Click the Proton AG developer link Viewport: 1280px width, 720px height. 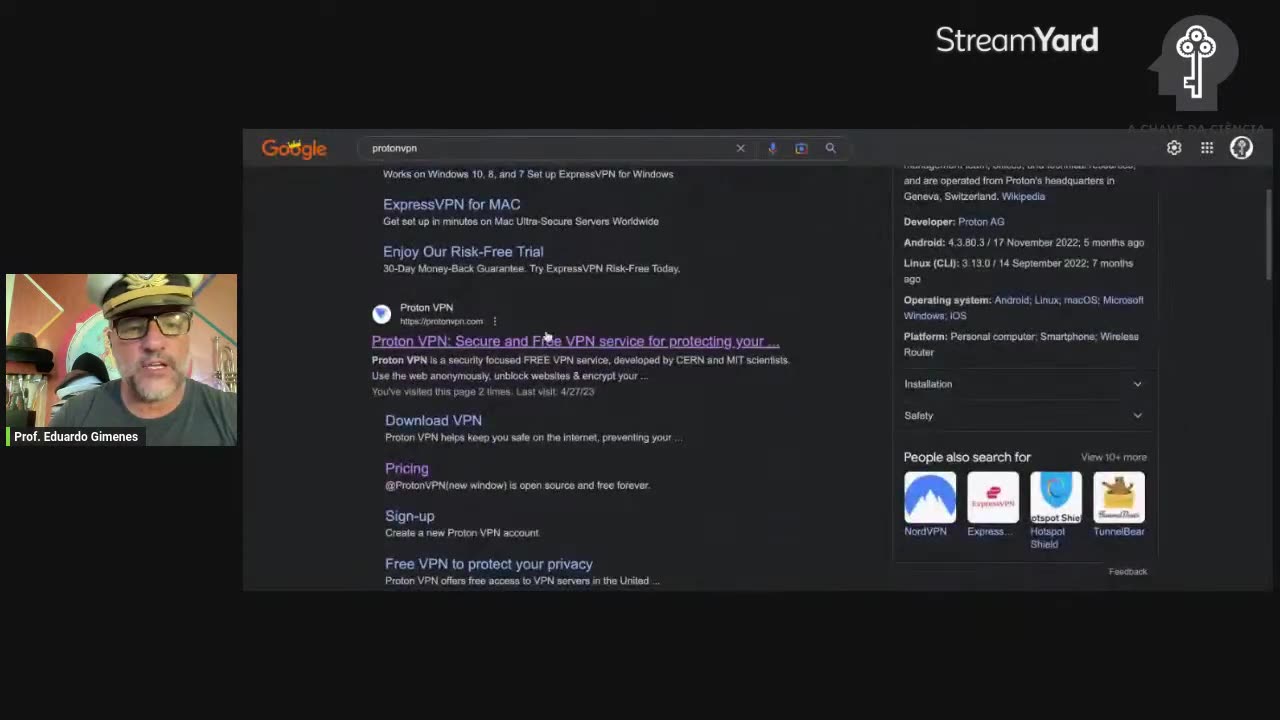click(x=980, y=221)
